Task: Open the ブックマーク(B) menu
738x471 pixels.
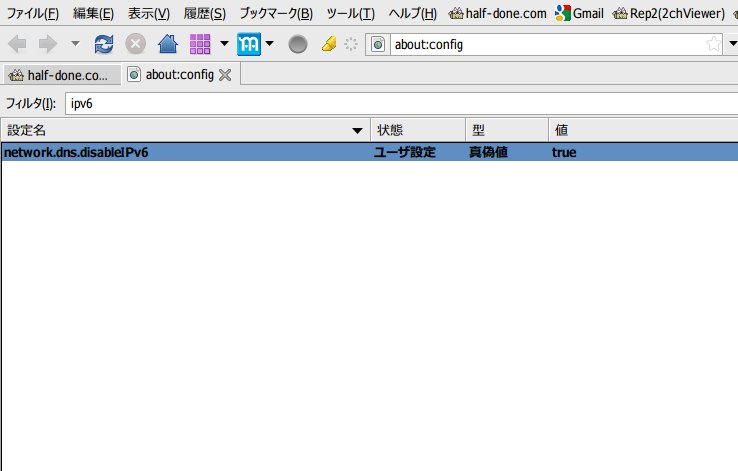Action: point(276,13)
